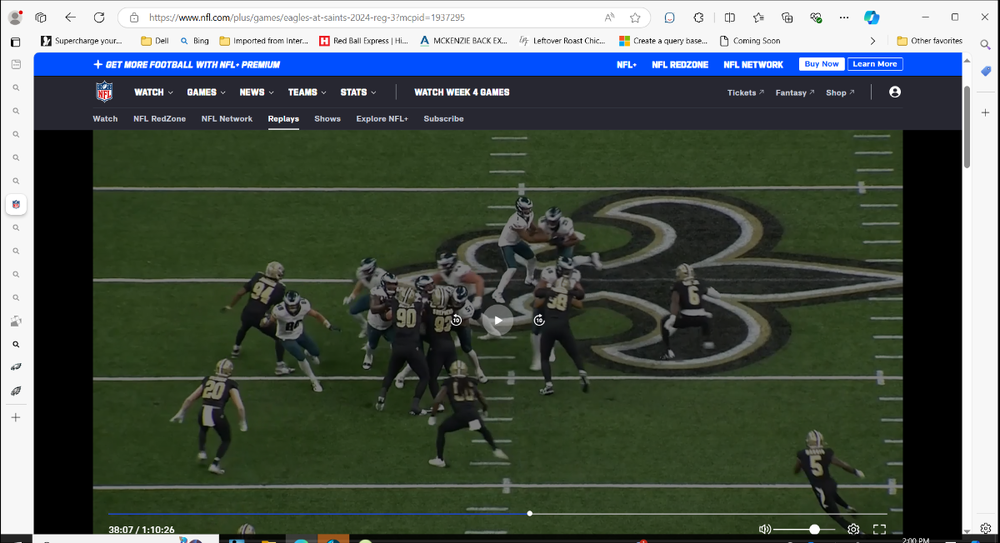Open the Shows tab
Image resolution: width=1000 pixels, height=543 pixels.
point(327,118)
